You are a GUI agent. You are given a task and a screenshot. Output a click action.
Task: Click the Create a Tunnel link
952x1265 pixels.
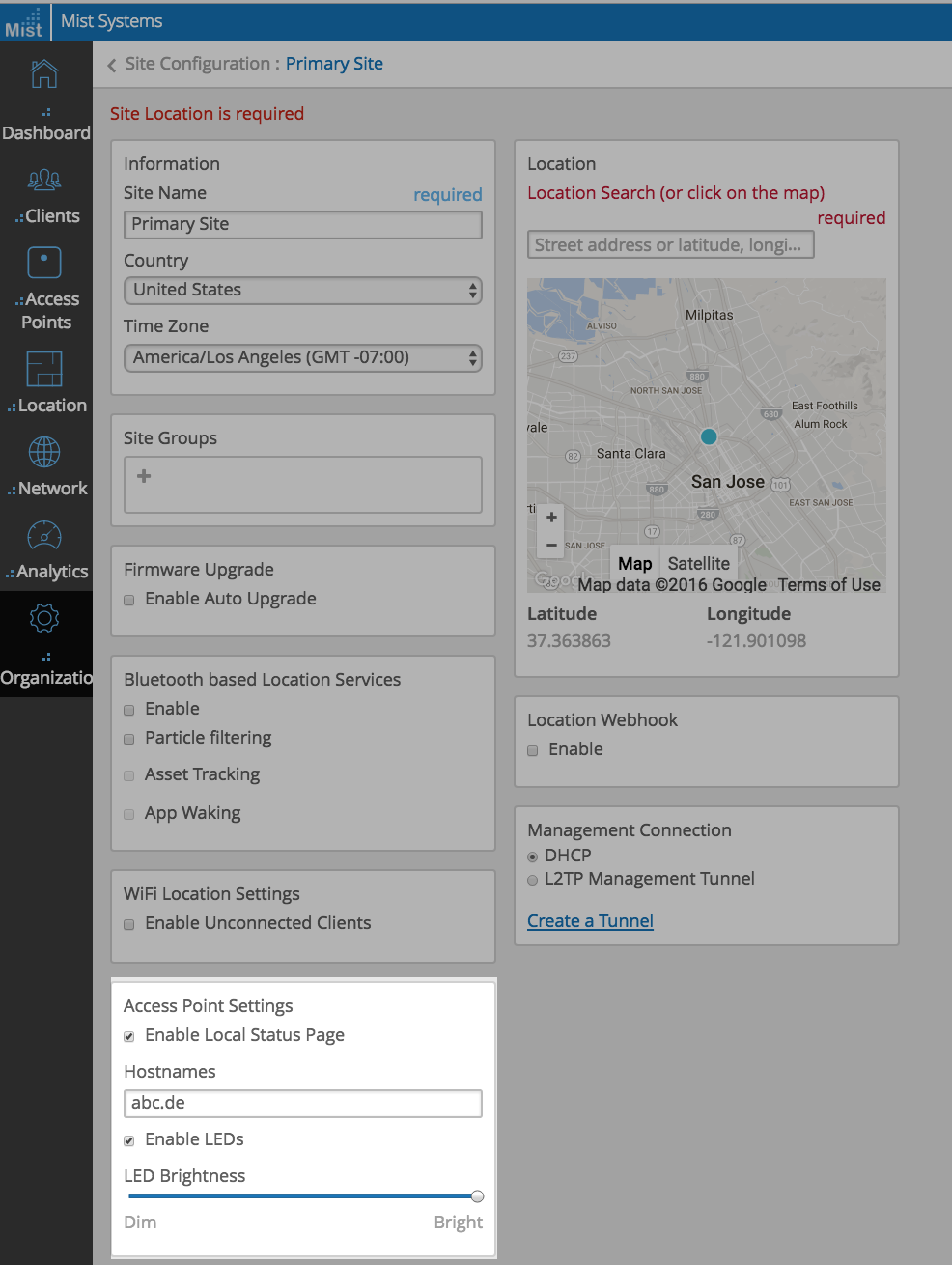click(590, 921)
